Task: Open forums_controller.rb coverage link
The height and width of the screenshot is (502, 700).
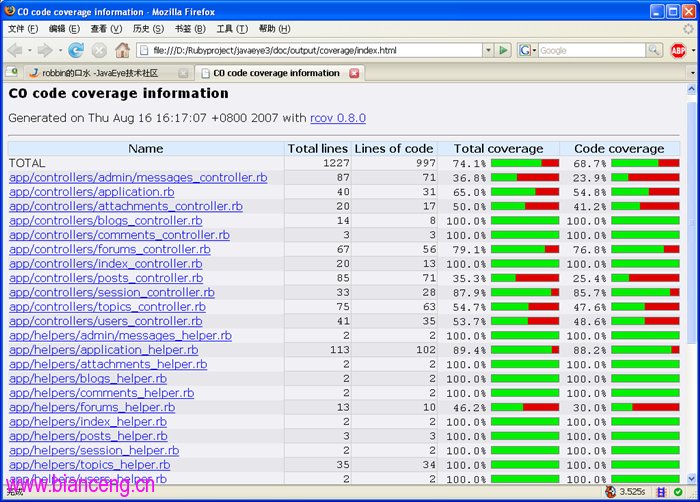Action: (x=109, y=249)
